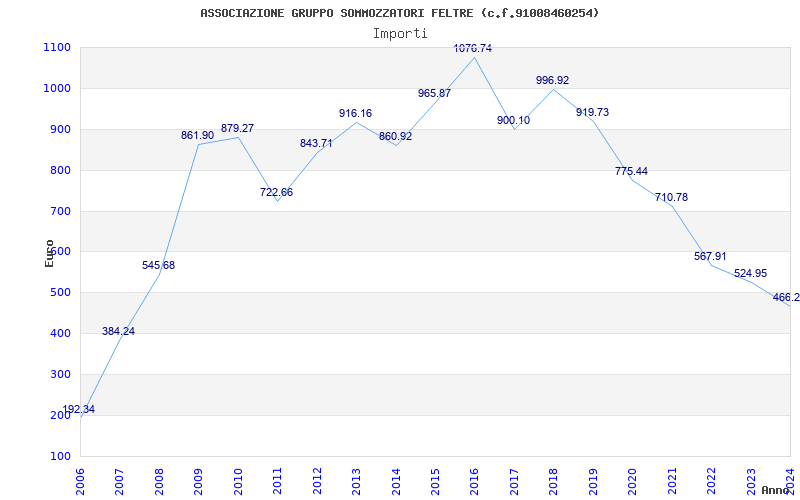Click x-axis year 2012

point(317,481)
